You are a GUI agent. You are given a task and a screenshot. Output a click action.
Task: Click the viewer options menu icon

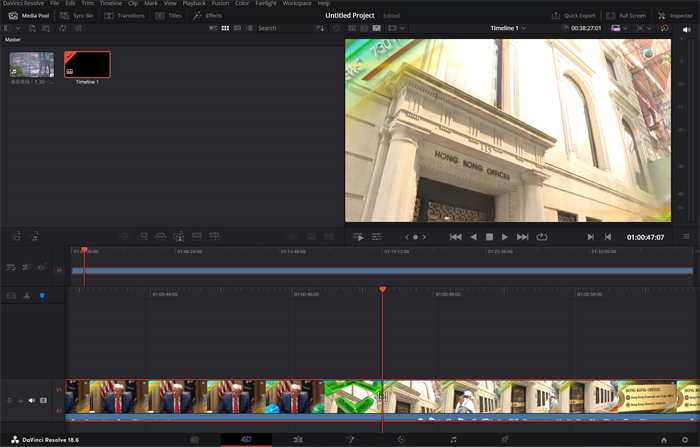(686, 237)
